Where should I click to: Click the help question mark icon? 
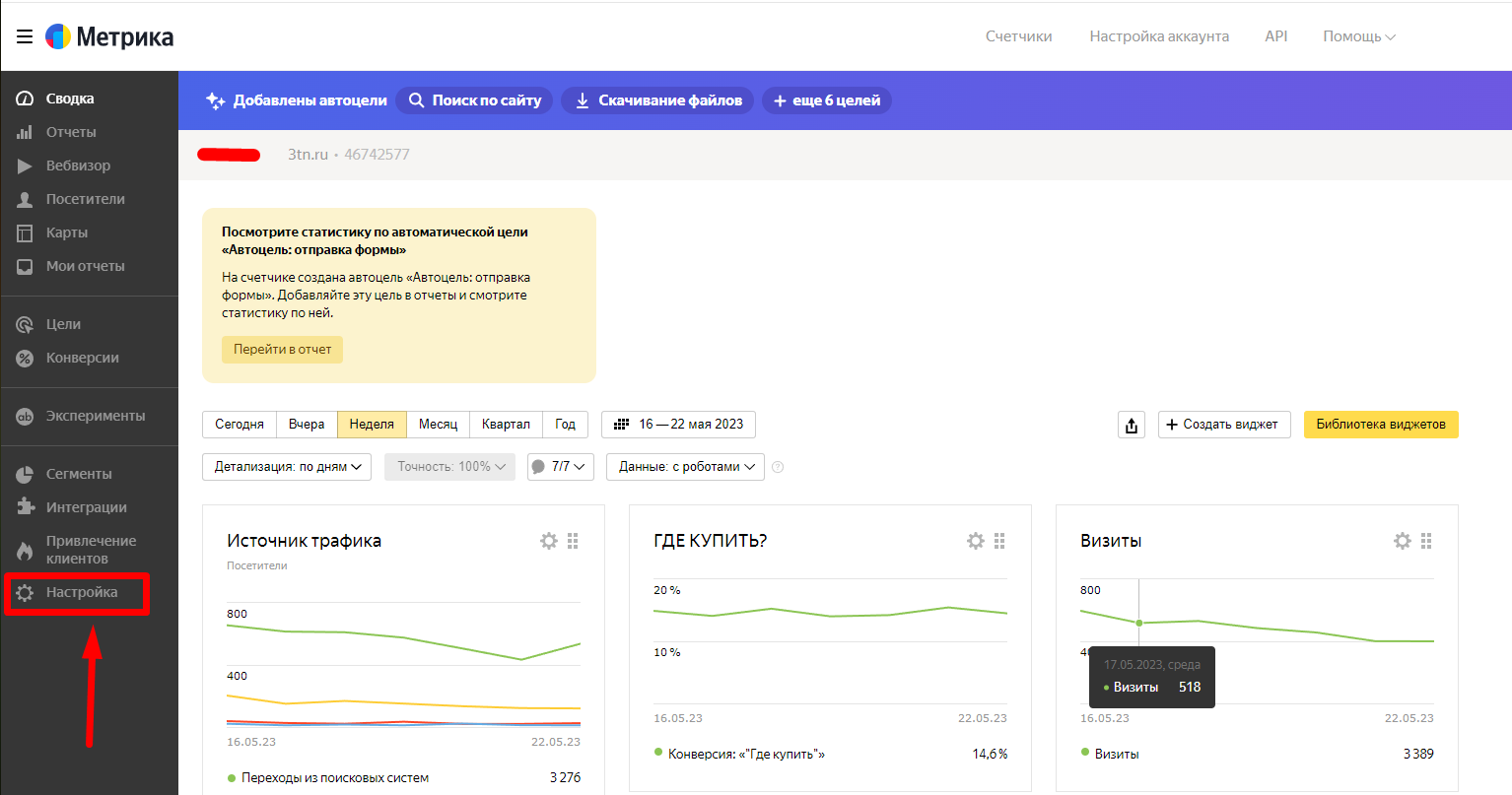(x=778, y=467)
